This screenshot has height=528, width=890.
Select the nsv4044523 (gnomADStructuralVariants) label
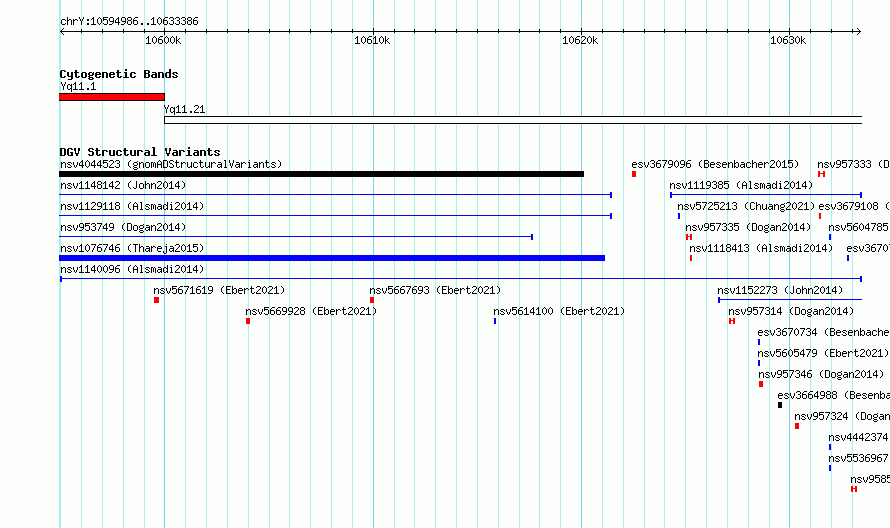pyautogui.click(x=171, y=164)
